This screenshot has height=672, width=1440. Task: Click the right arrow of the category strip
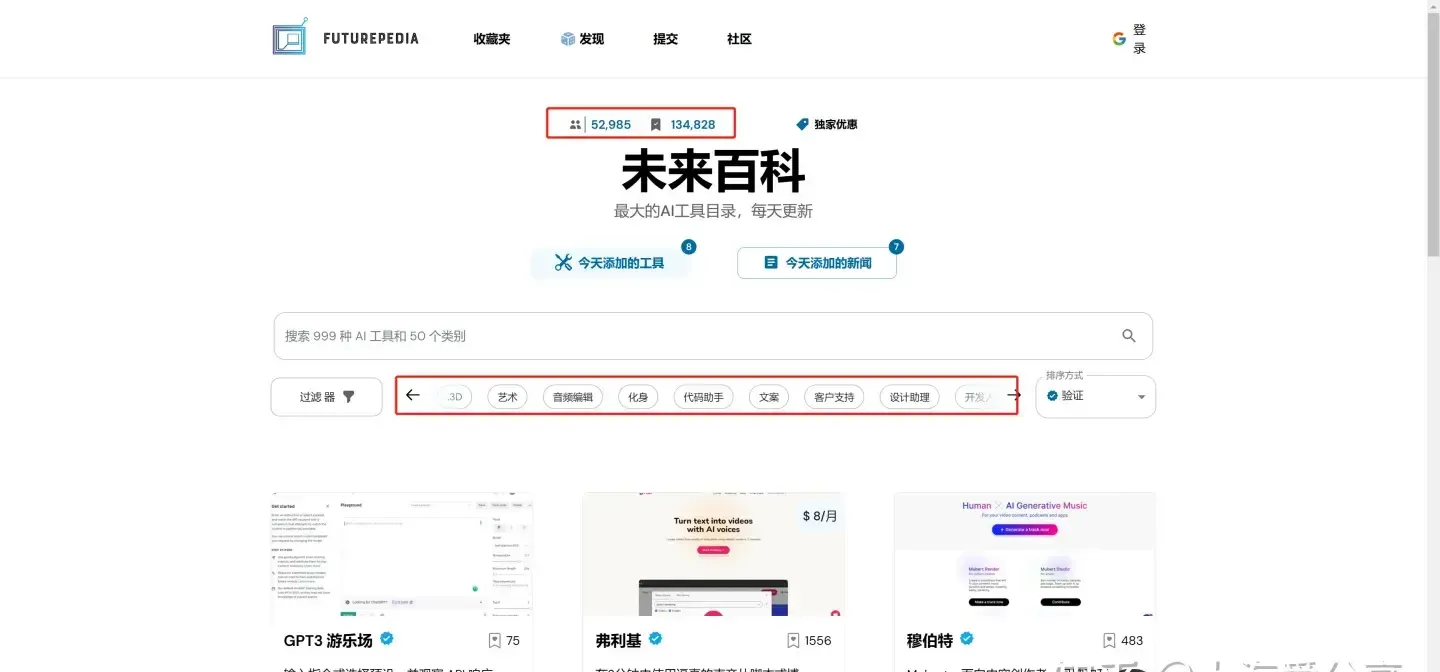tap(1014, 395)
